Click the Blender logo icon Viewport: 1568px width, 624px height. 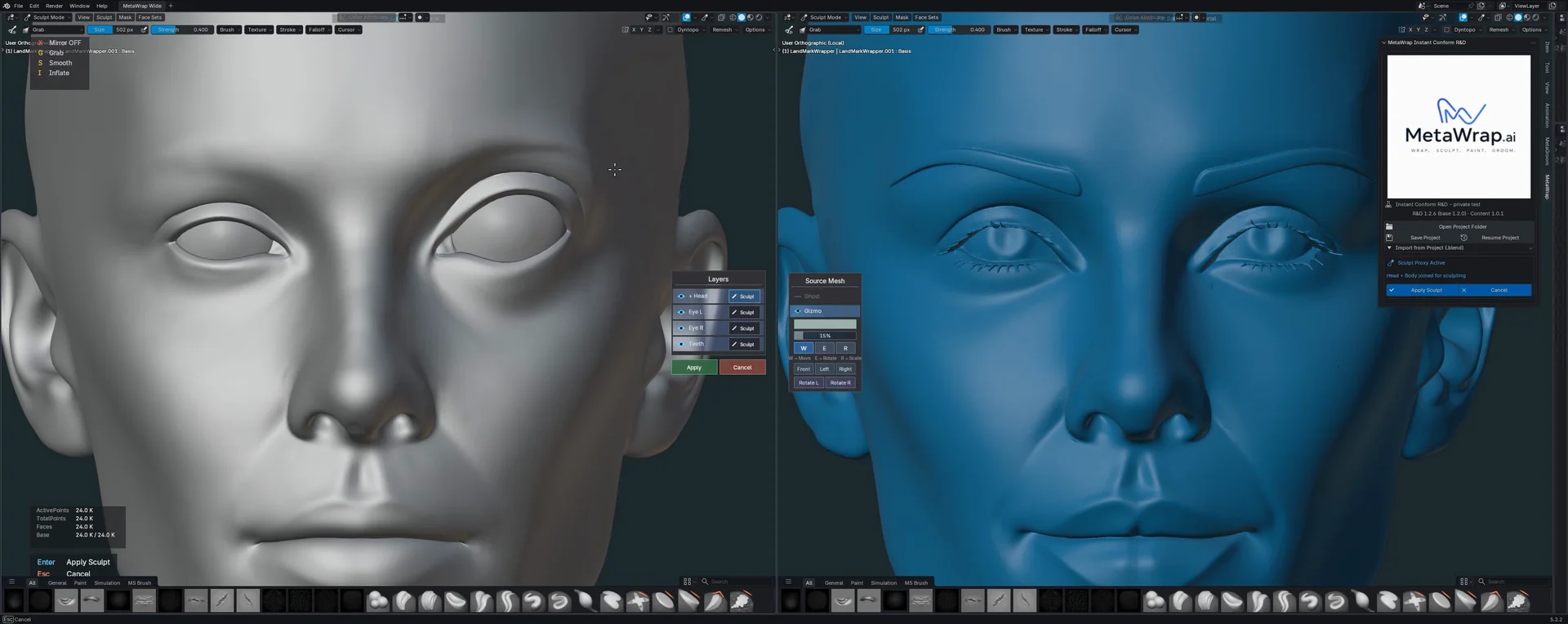pos(7,6)
